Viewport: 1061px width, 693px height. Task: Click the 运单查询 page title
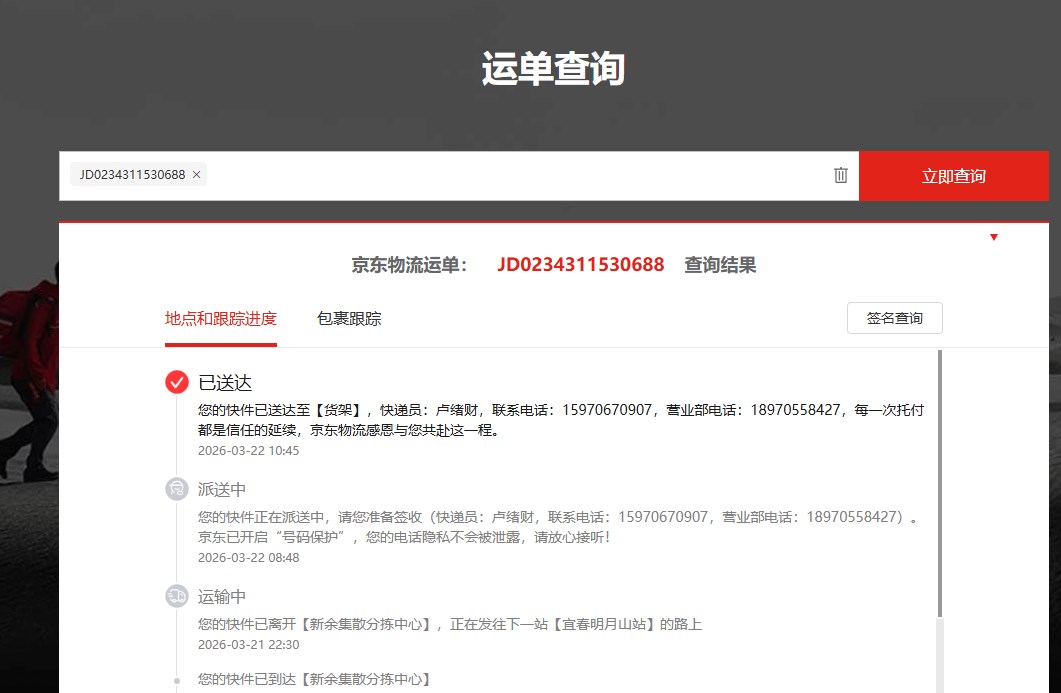coord(553,69)
